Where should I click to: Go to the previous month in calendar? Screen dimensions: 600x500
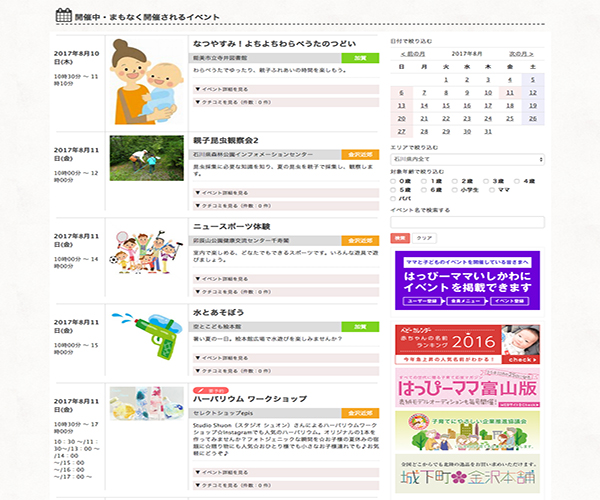point(412,52)
